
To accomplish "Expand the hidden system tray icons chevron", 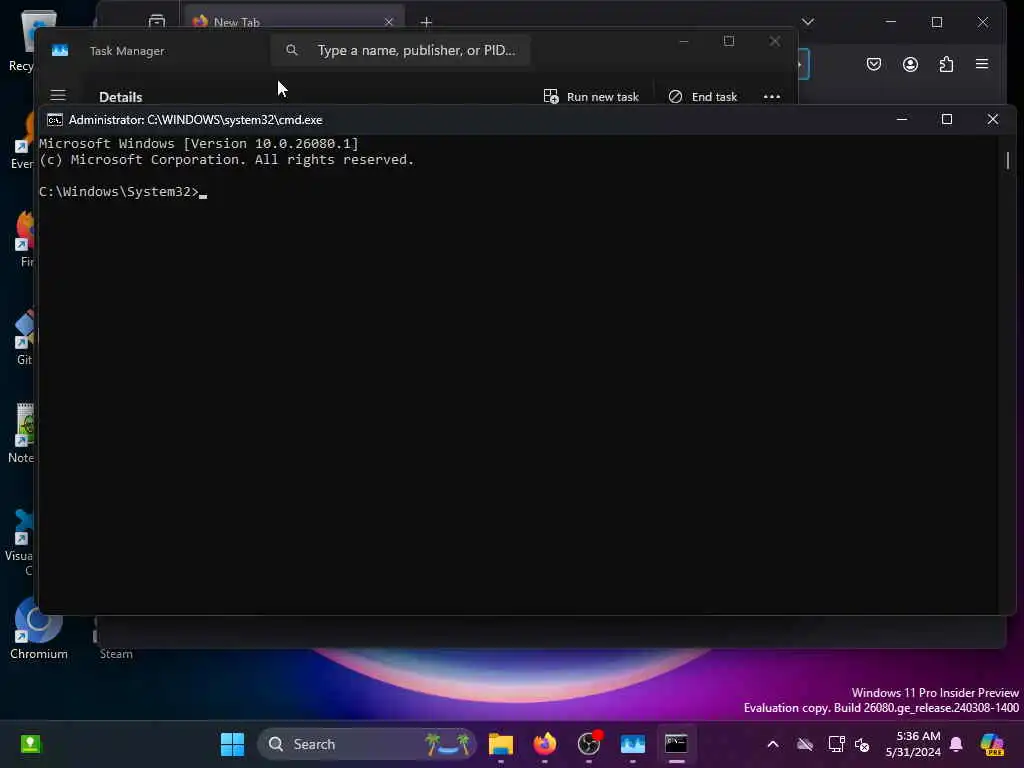I will [x=773, y=744].
